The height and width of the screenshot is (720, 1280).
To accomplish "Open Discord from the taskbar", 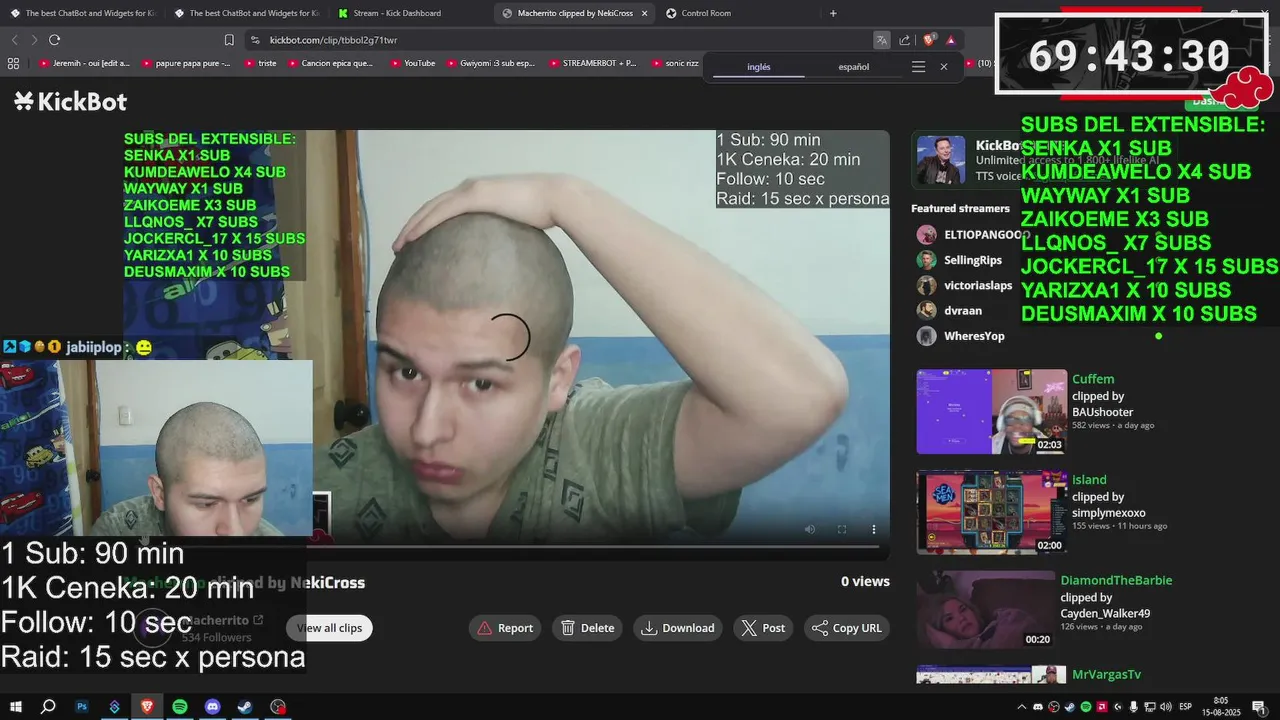I will click(212, 707).
